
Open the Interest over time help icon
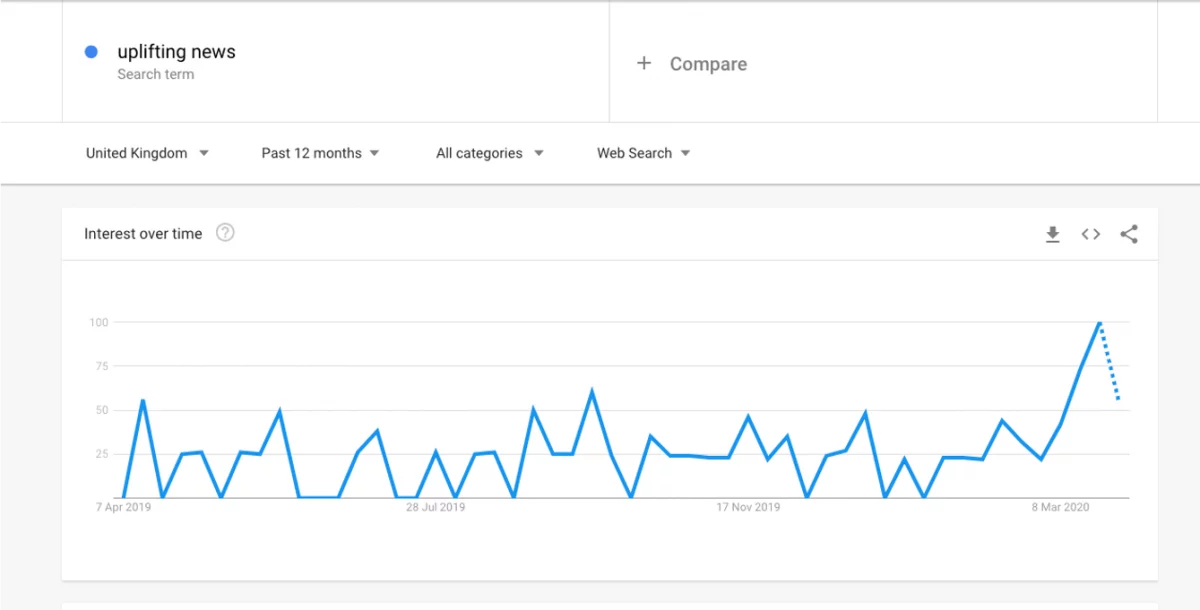[225, 233]
